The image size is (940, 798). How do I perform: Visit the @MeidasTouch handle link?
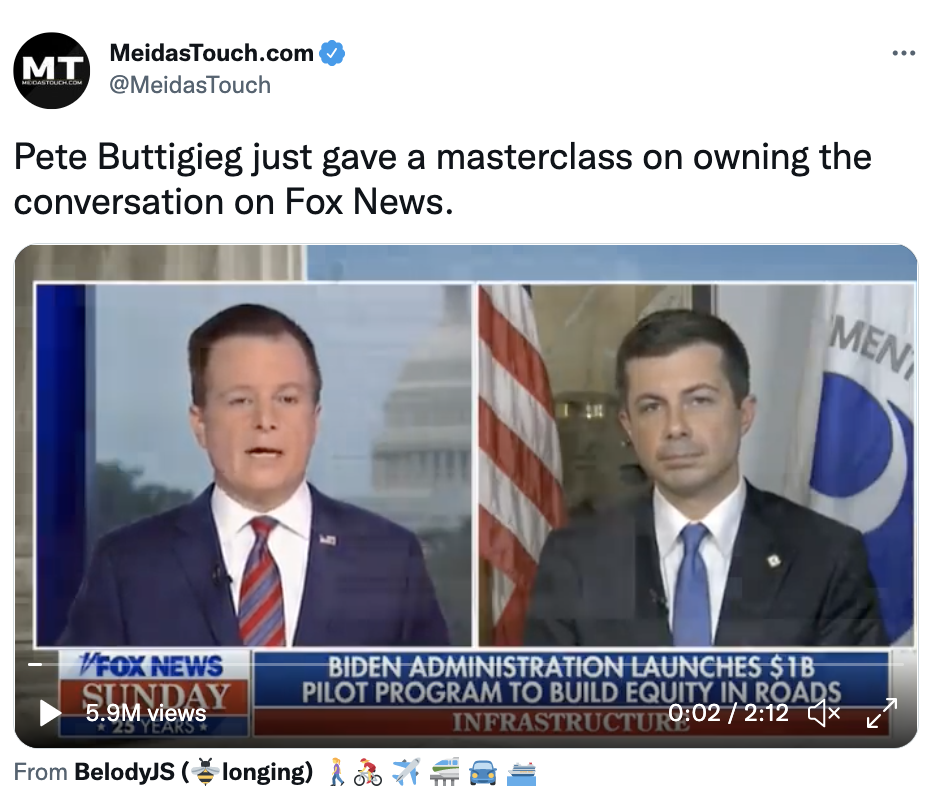point(190,85)
